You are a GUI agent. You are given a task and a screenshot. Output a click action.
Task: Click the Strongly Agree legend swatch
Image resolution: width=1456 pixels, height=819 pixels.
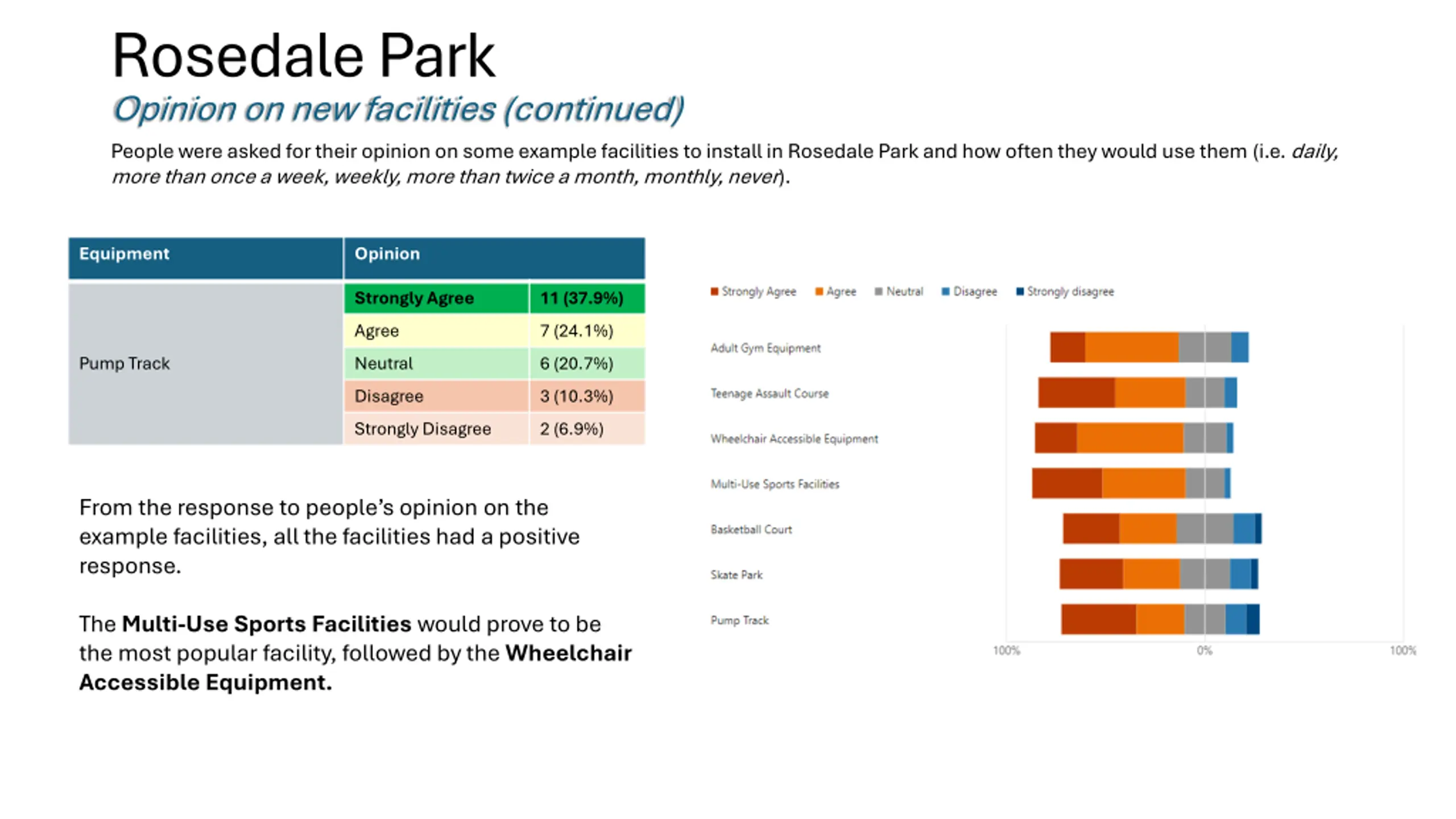(714, 292)
